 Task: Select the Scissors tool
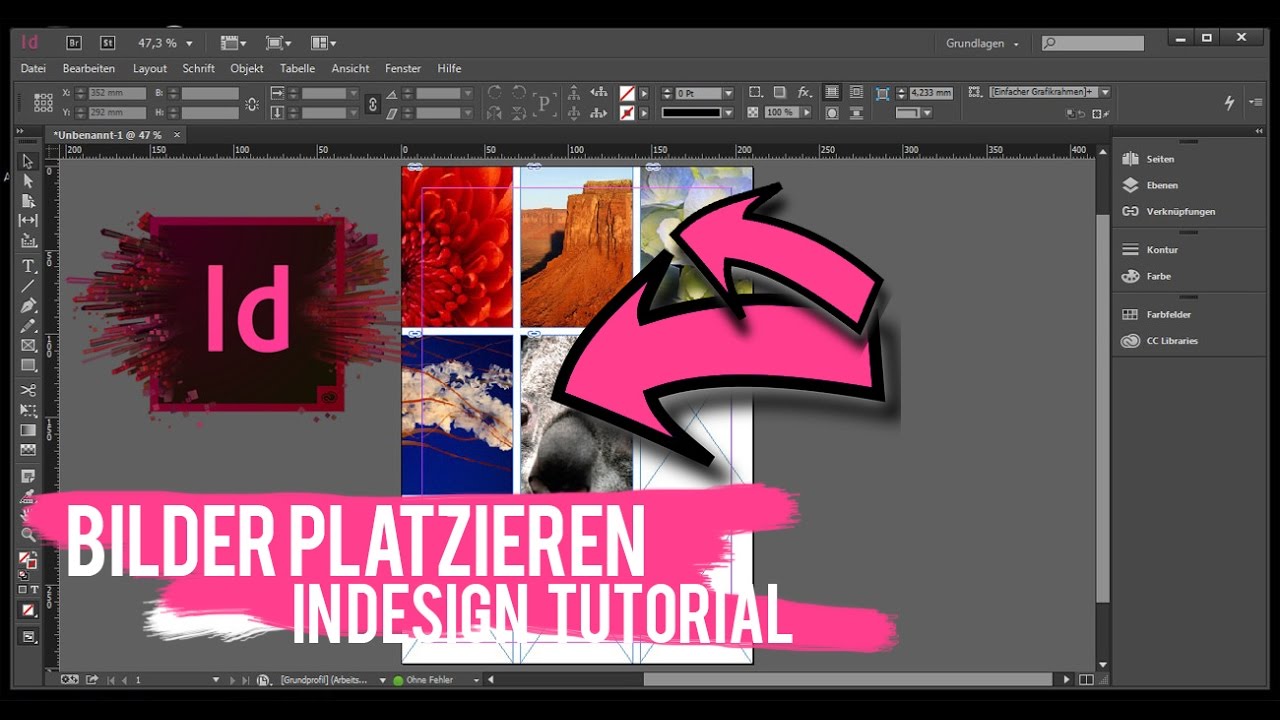(x=28, y=390)
